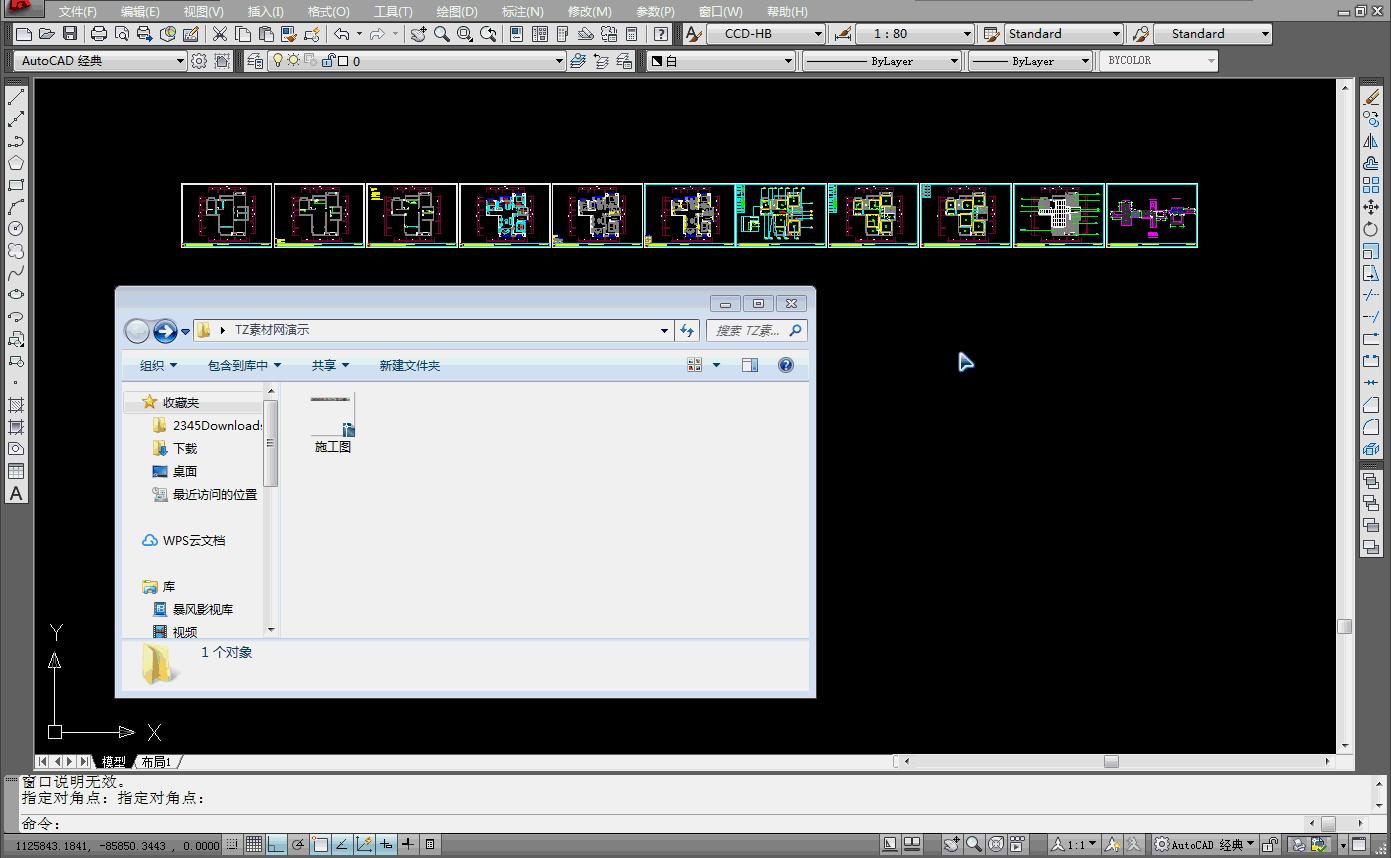Toggle Ortho mode in status bar
This screenshot has width=1391, height=858.
276,845
